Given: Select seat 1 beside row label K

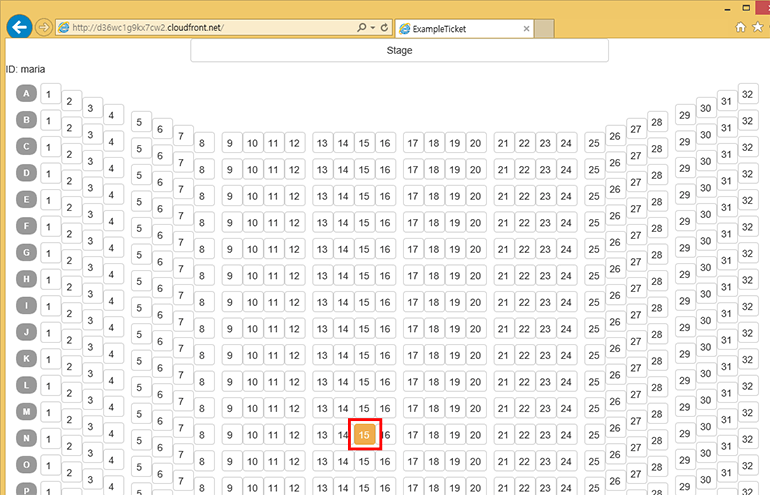Looking at the screenshot, I should 48,358.
